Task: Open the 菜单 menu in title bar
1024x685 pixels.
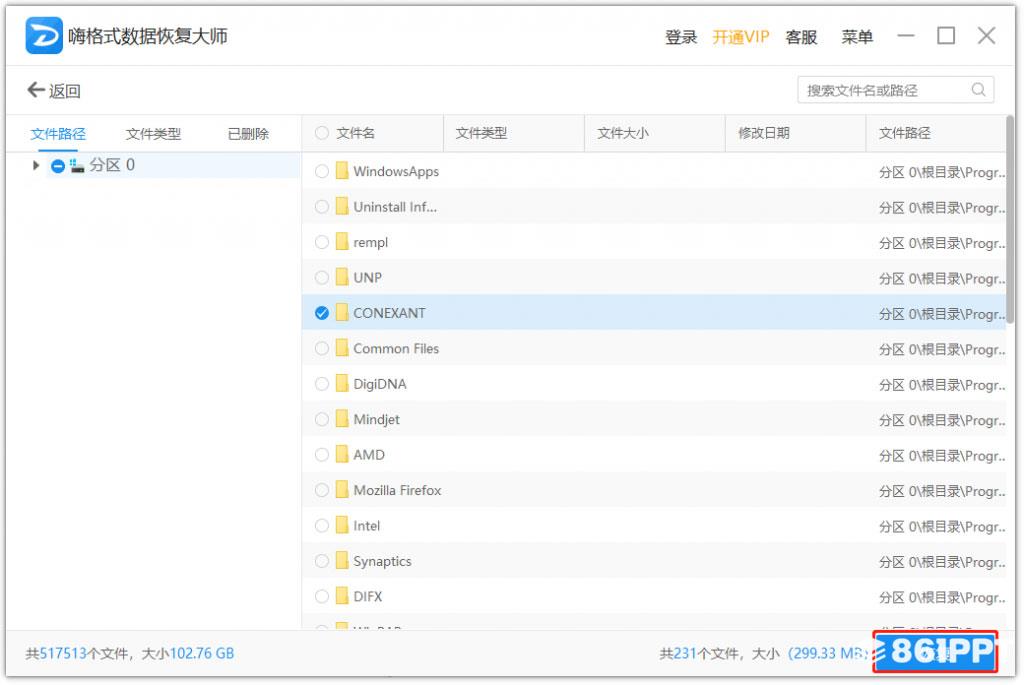Action: coord(857,37)
